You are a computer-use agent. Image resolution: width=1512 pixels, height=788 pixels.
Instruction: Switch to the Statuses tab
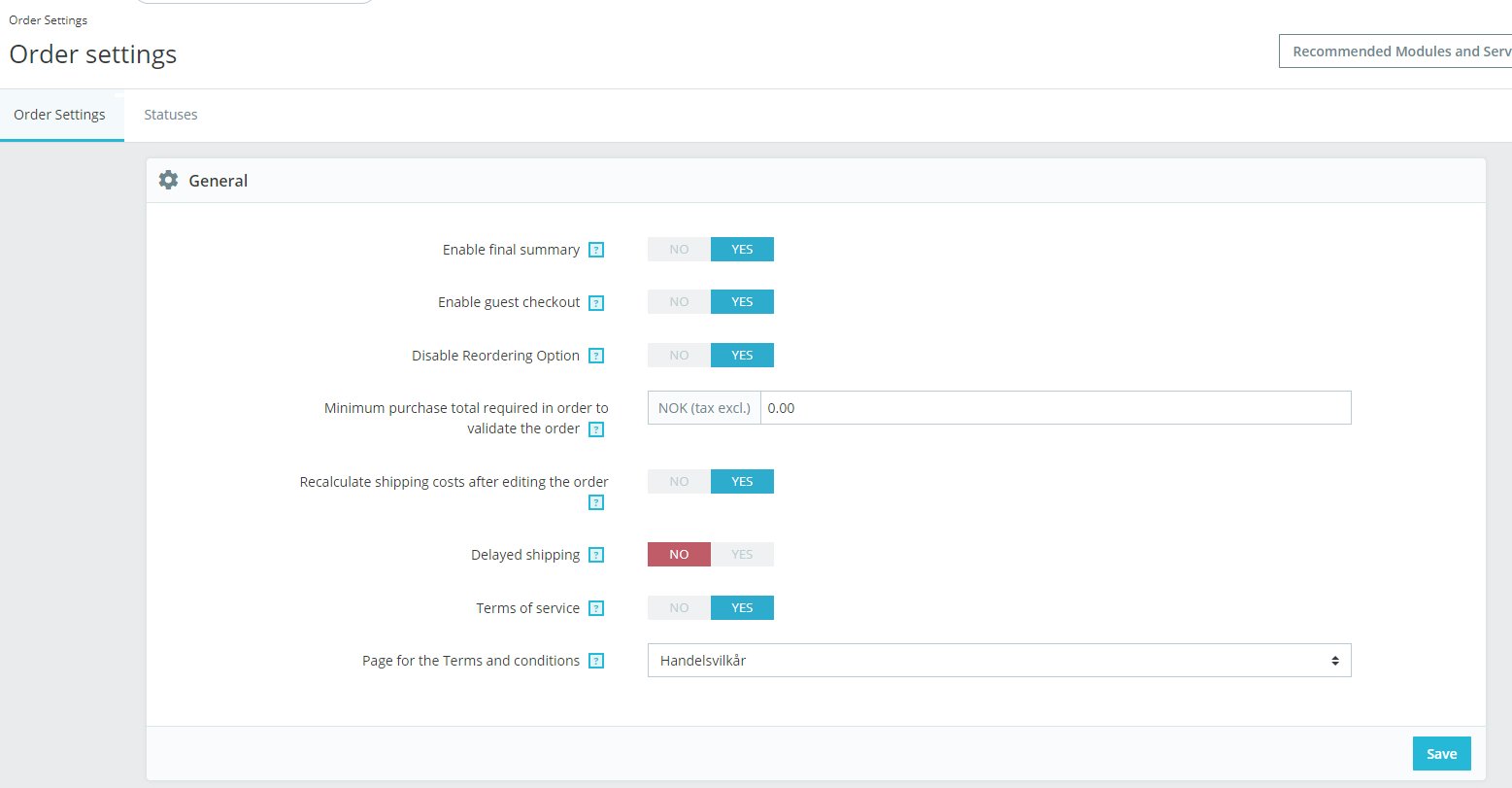171,115
